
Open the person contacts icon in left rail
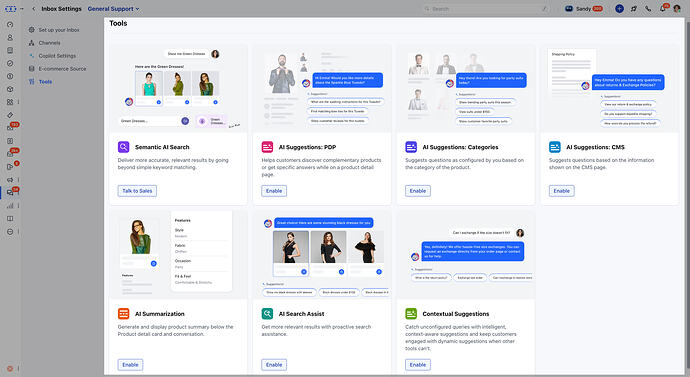(10, 38)
